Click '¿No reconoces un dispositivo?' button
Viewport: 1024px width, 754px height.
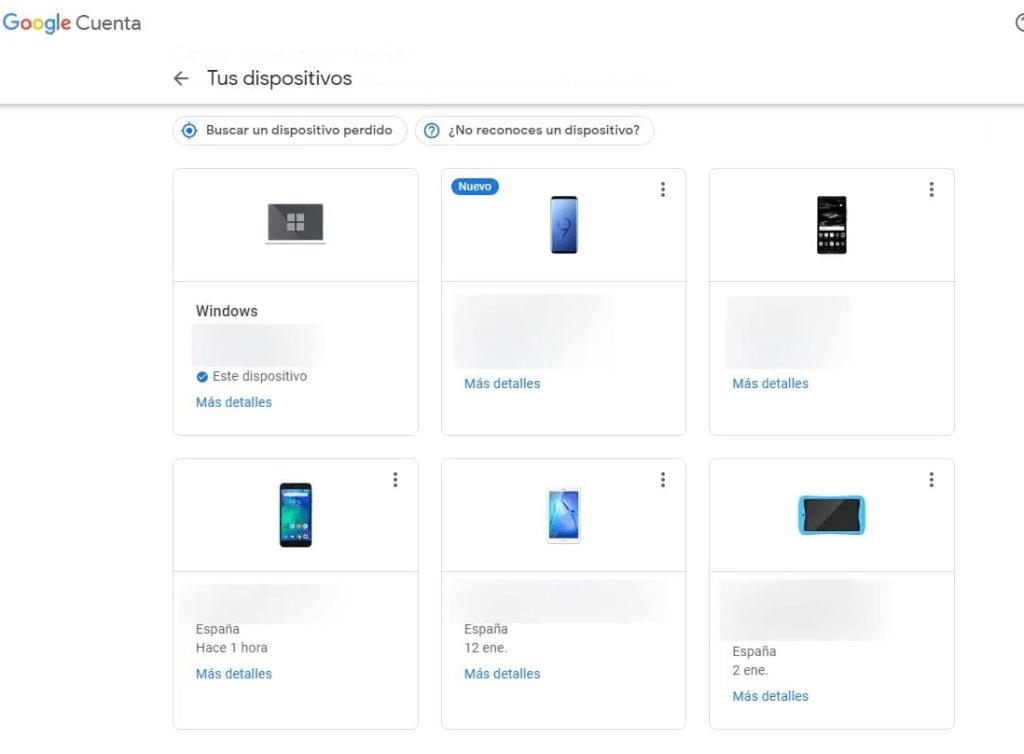(534, 131)
